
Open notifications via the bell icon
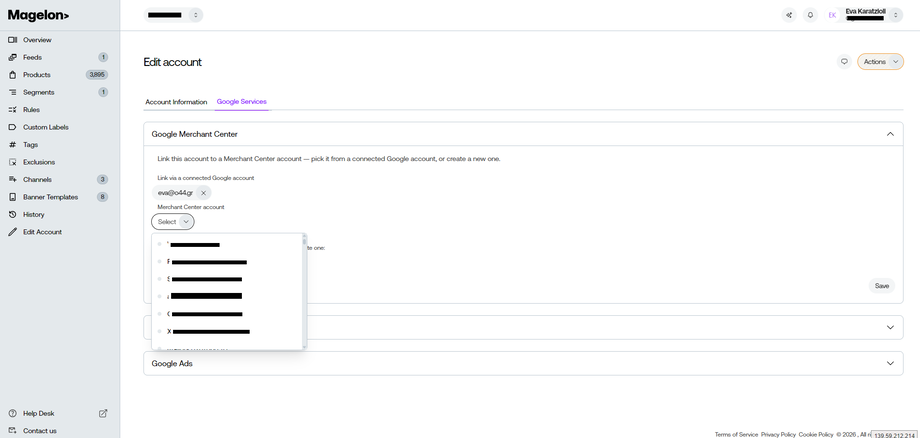(x=810, y=15)
